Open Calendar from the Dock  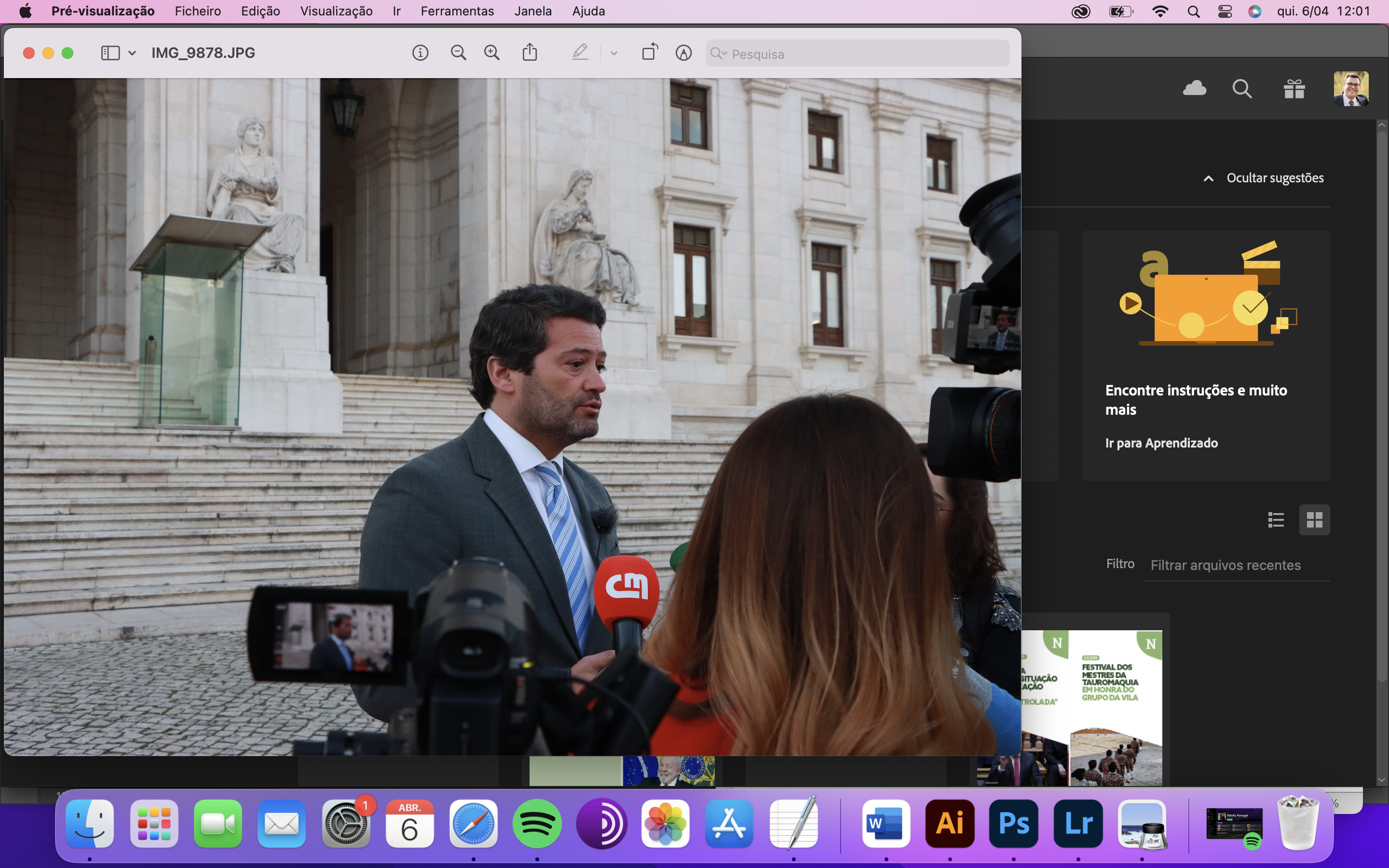409,824
